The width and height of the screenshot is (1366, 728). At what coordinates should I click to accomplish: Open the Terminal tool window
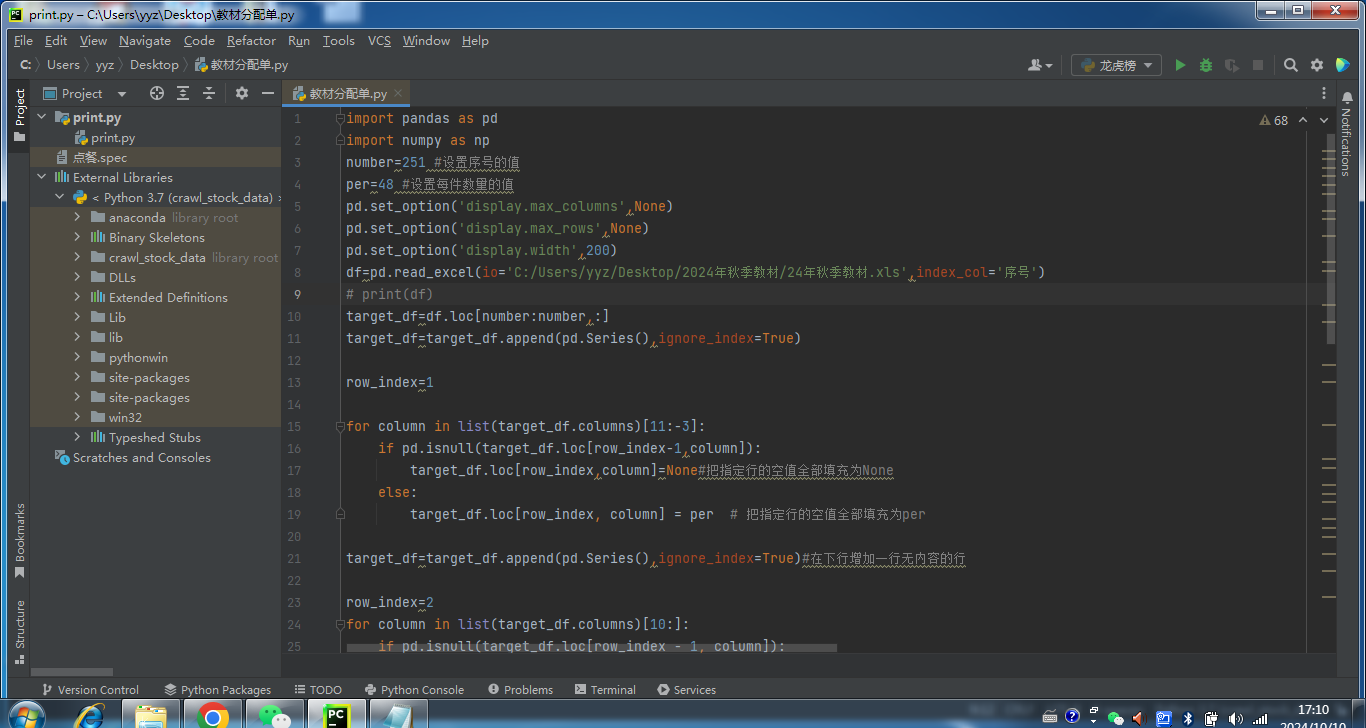tap(605, 690)
